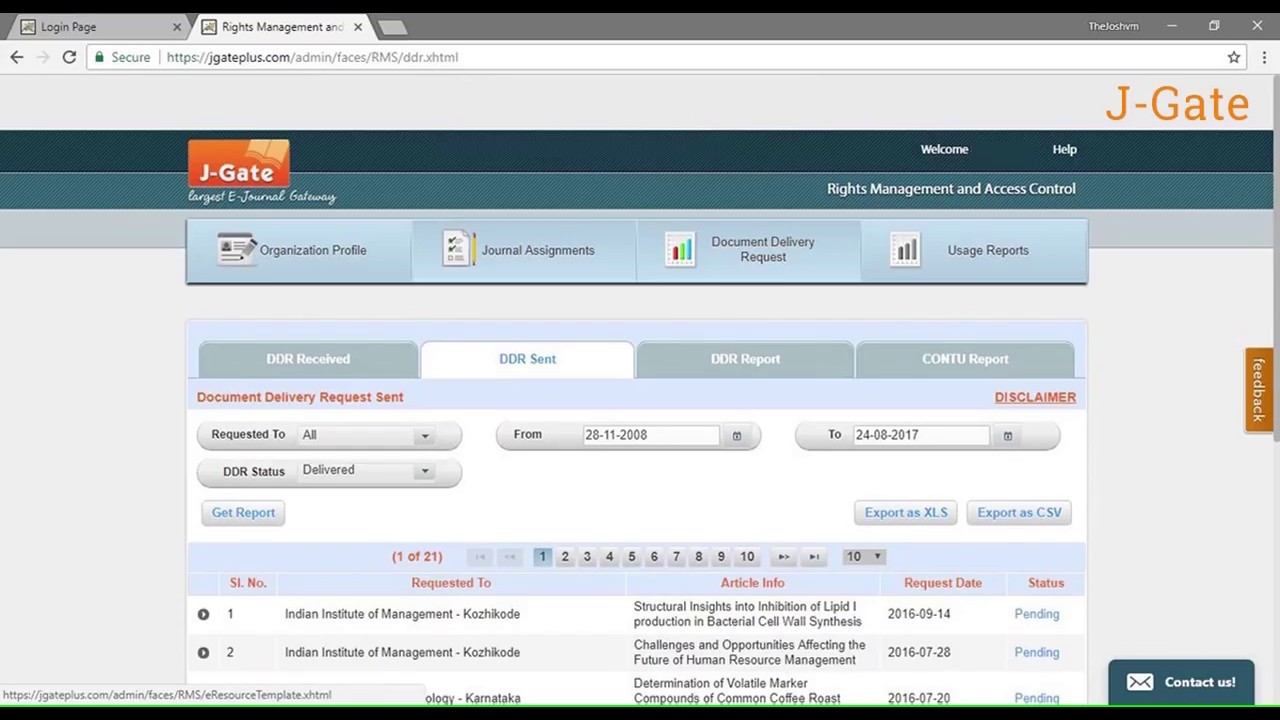Expand row 2 details

tap(203, 653)
